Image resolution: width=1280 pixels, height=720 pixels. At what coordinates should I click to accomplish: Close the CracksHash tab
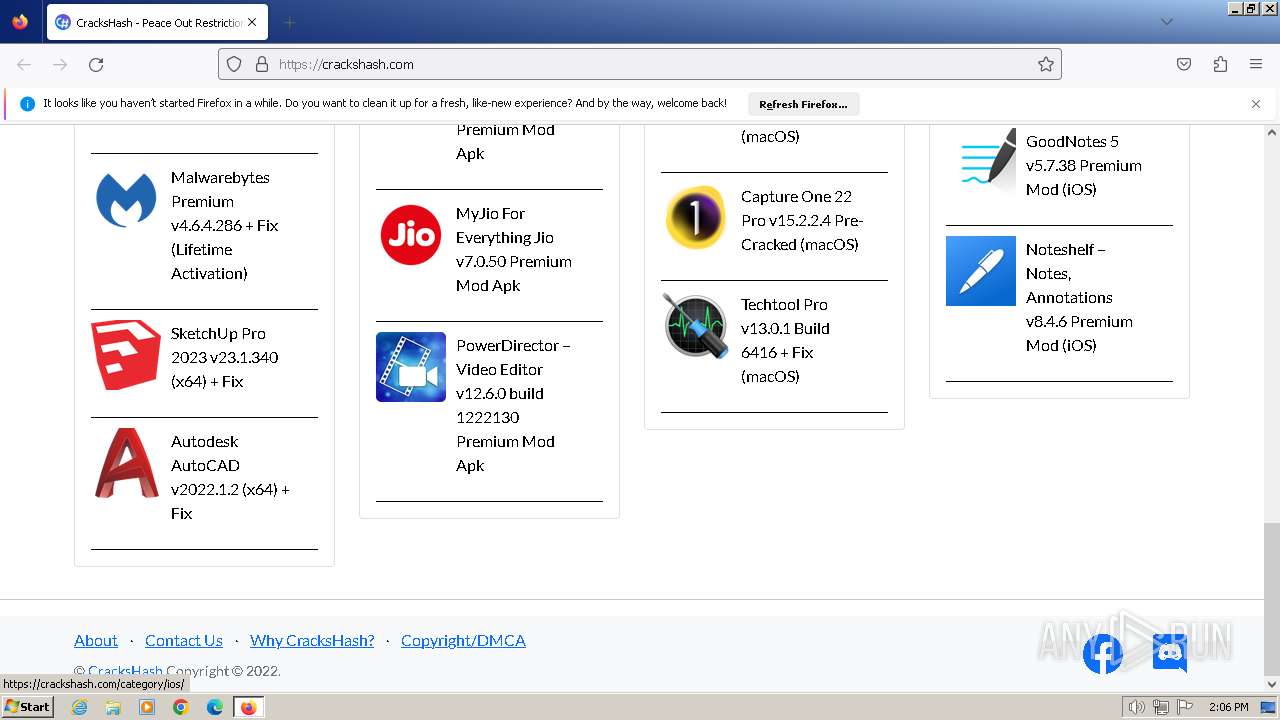[251, 22]
